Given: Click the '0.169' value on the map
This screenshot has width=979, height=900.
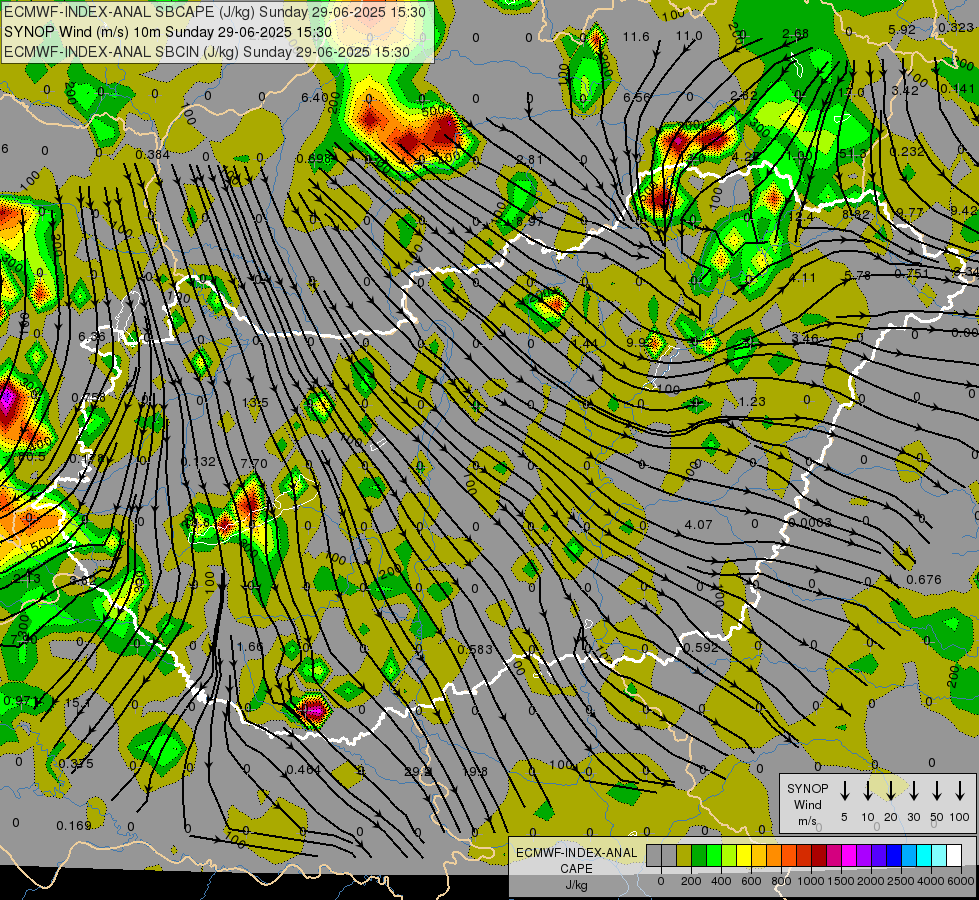Looking at the screenshot, I should [74, 826].
